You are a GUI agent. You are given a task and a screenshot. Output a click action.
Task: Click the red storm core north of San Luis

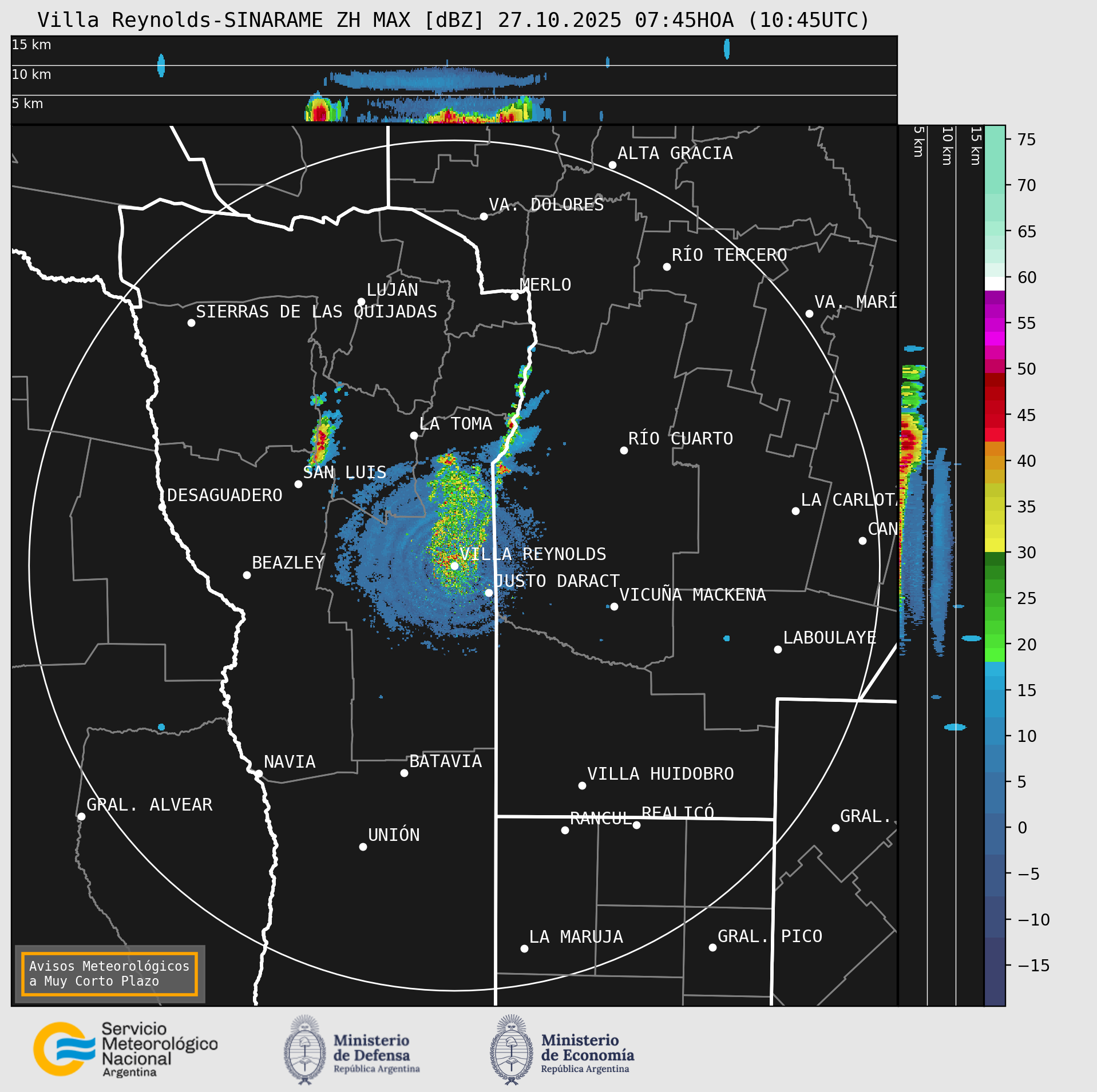322,440
